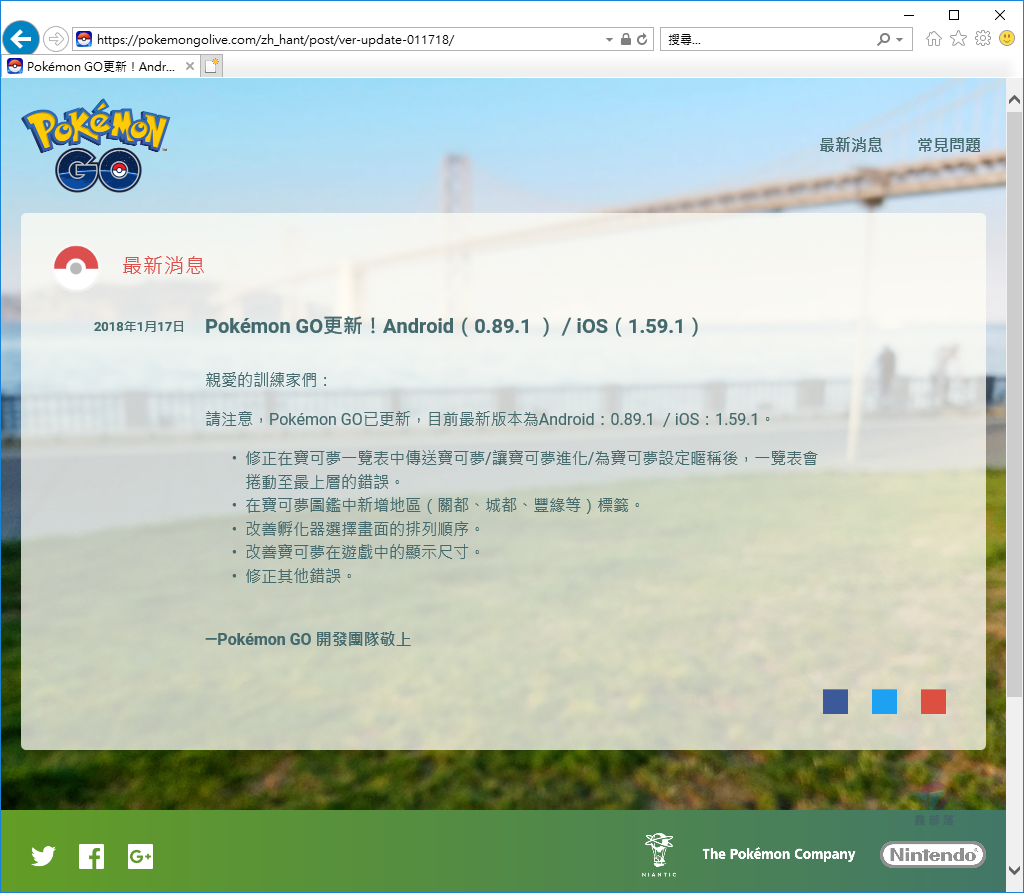Click the bullet about 孵化器選擇畫面
The image size is (1024, 893).
click(363, 528)
